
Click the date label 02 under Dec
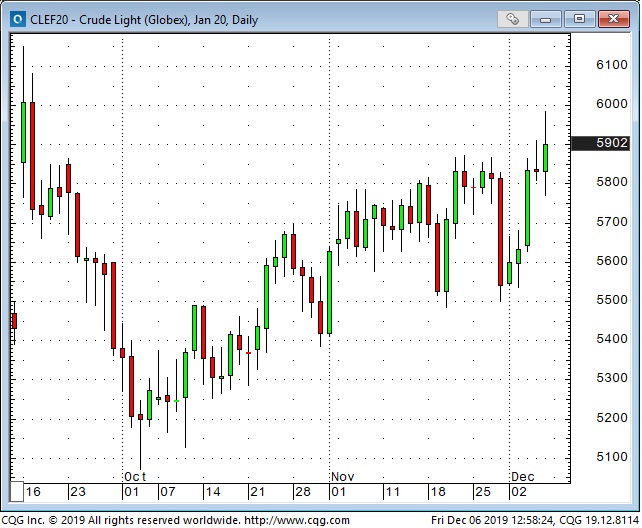pos(519,492)
